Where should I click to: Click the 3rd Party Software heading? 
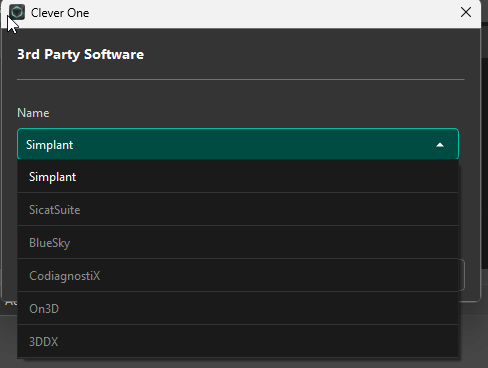coord(80,55)
